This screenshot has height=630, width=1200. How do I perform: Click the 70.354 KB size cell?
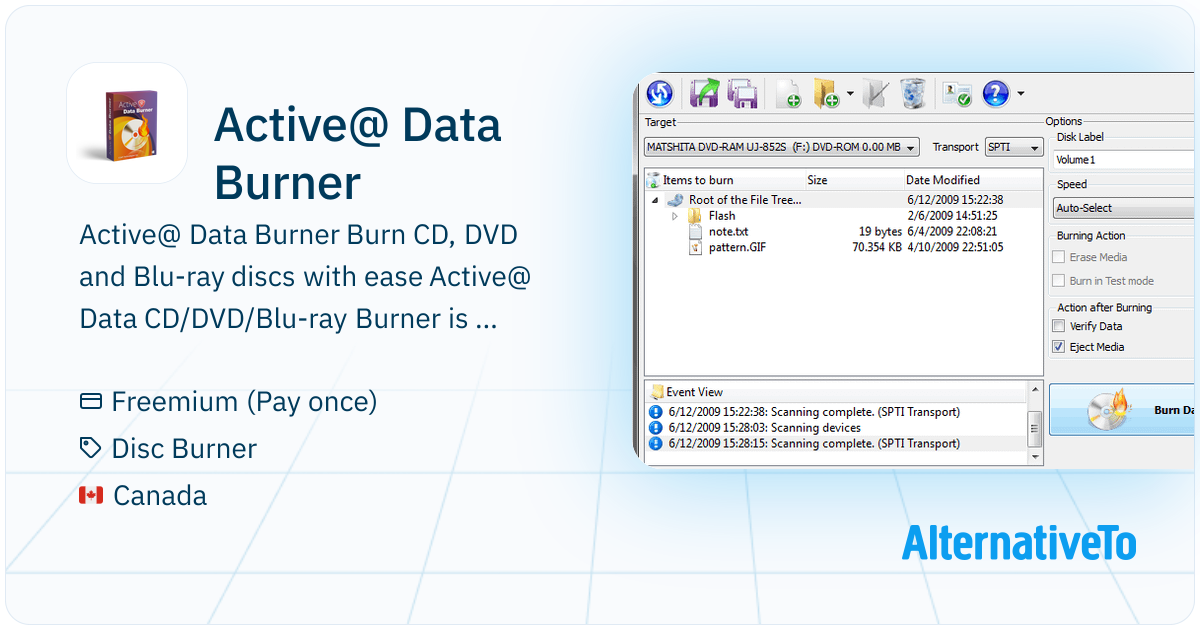877,247
